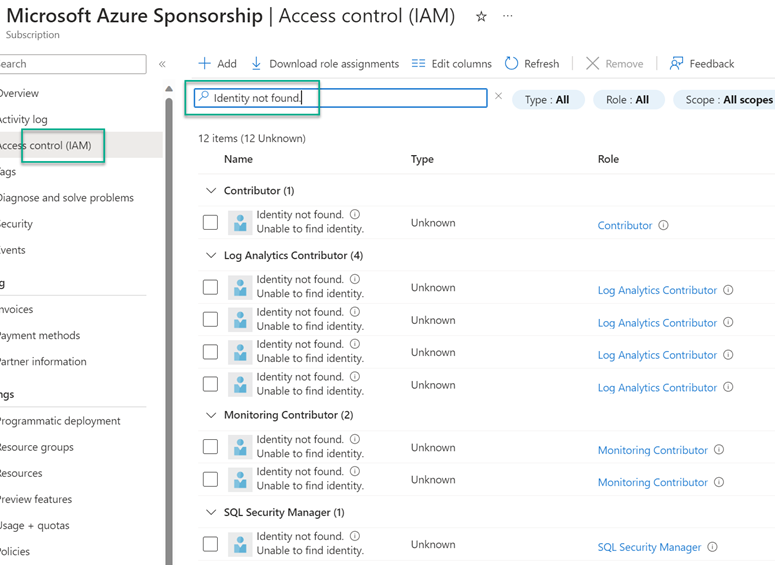Collapse Monitoring Contributor (2) group

coord(210,415)
